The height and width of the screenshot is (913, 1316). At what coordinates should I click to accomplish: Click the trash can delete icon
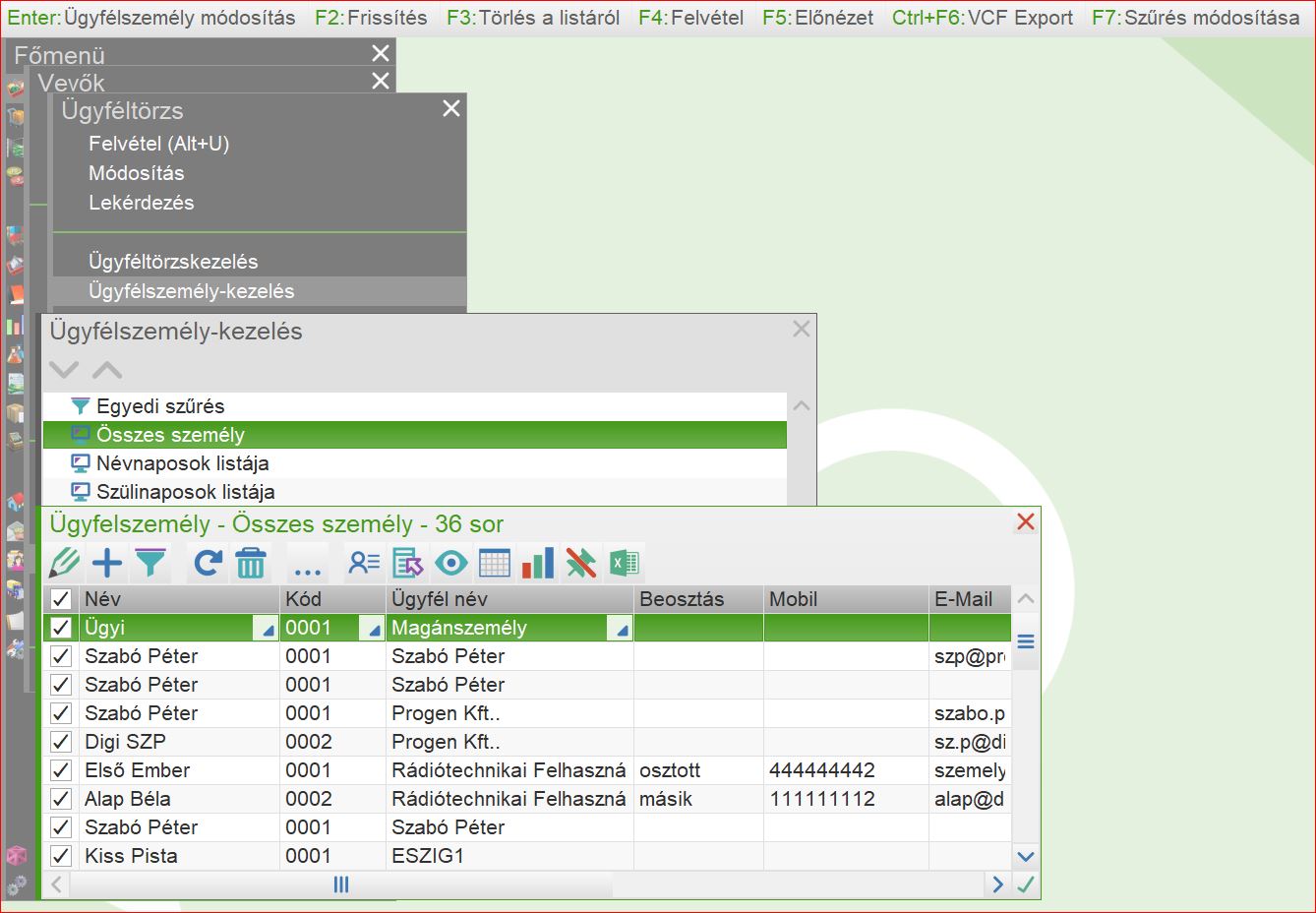point(251,563)
